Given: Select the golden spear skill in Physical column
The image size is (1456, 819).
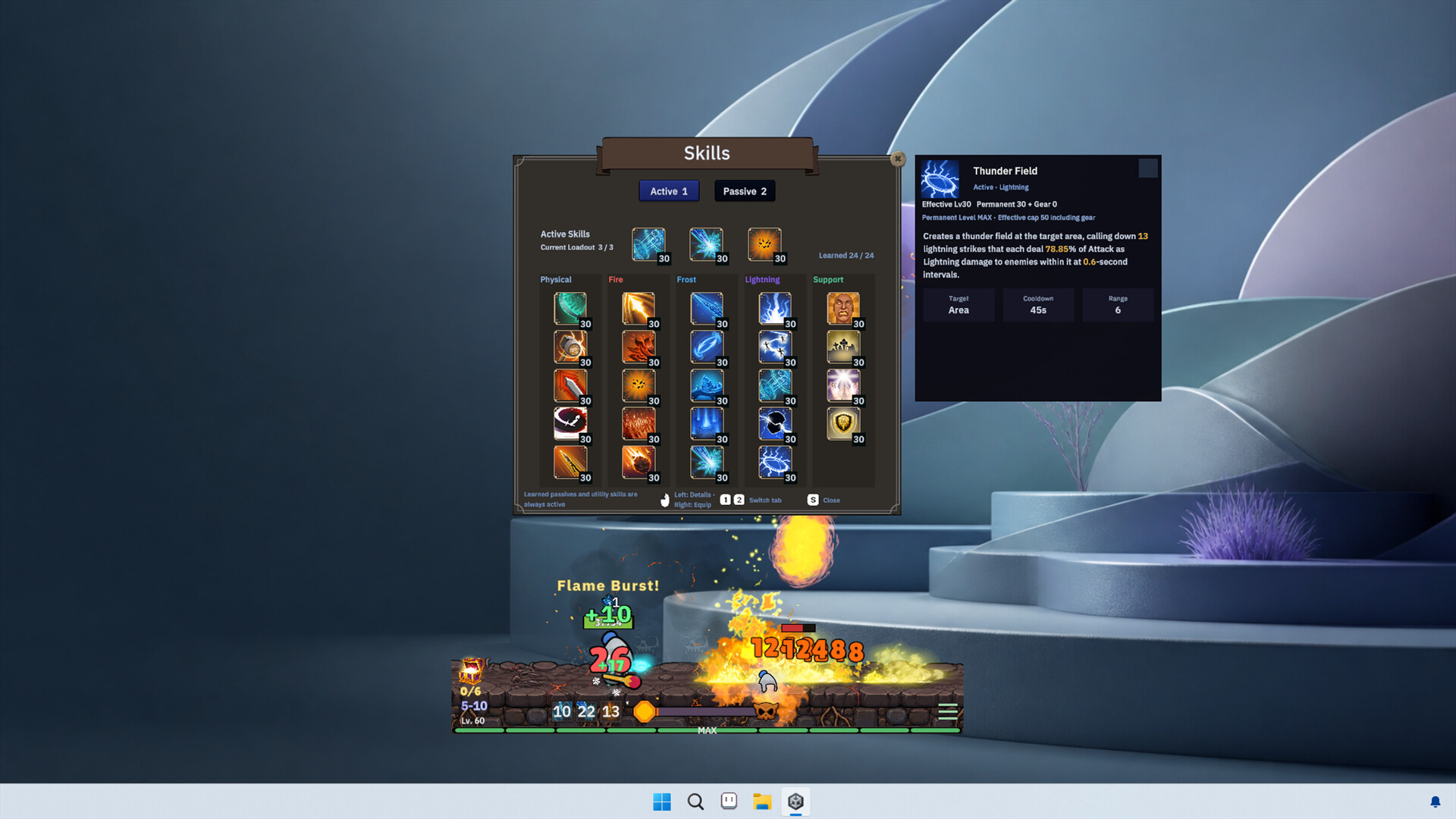Looking at the screenshot, I should click(570, 462).
